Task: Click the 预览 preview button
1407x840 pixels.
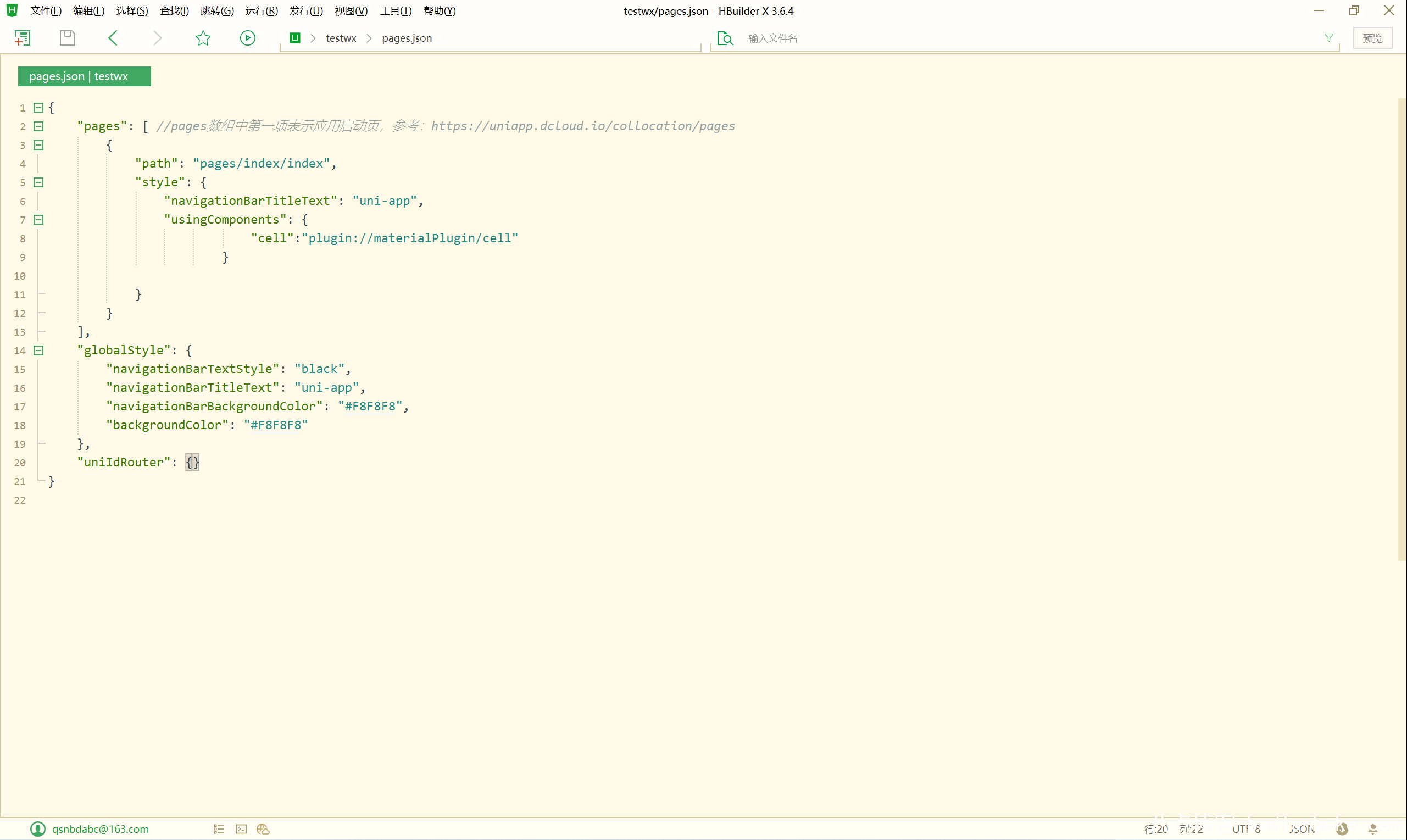Action: [1372, 38]
